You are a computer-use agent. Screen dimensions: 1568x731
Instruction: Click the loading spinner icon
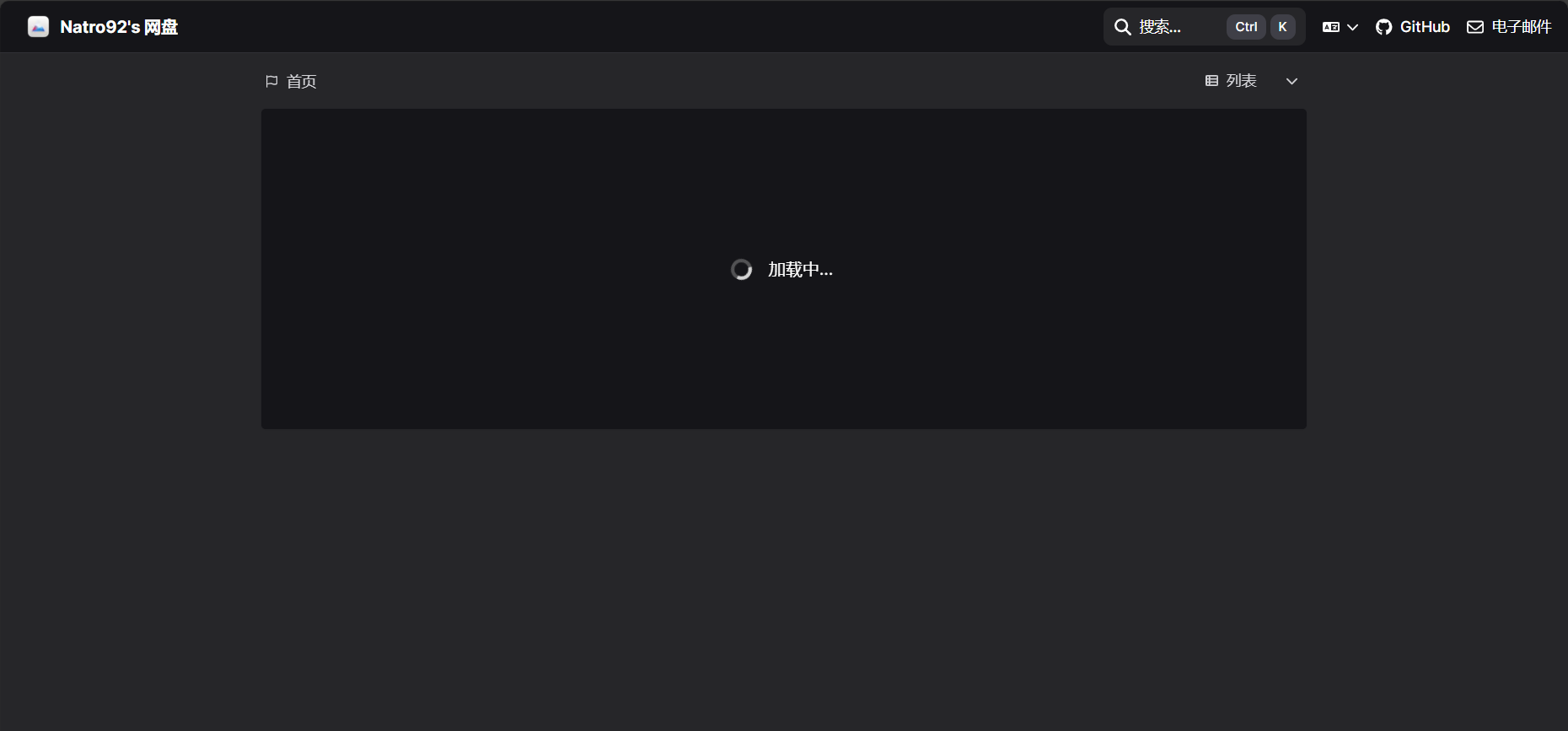741,270
